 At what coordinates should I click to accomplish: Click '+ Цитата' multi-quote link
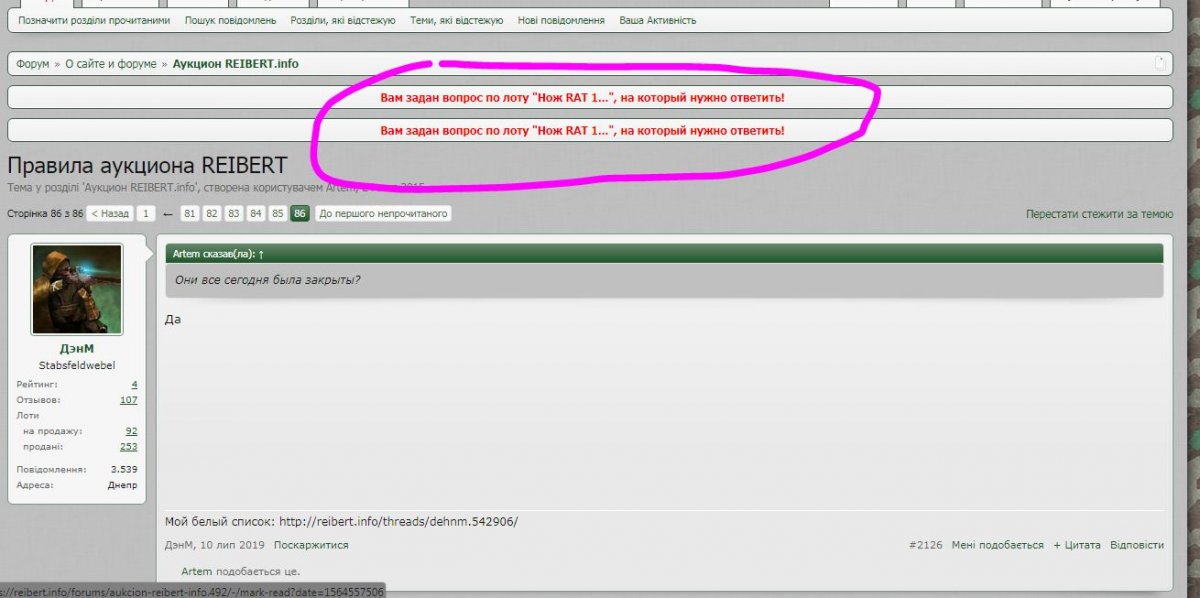1077,545
